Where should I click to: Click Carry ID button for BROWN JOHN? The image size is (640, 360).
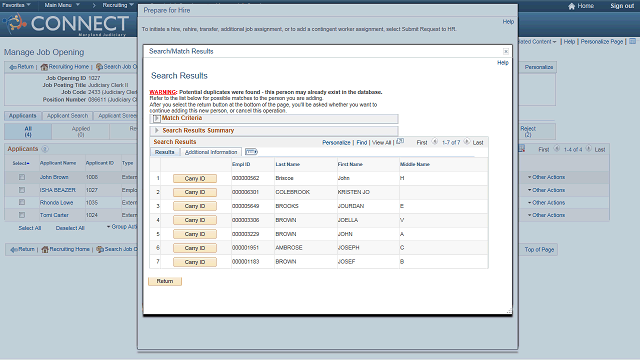195,234
